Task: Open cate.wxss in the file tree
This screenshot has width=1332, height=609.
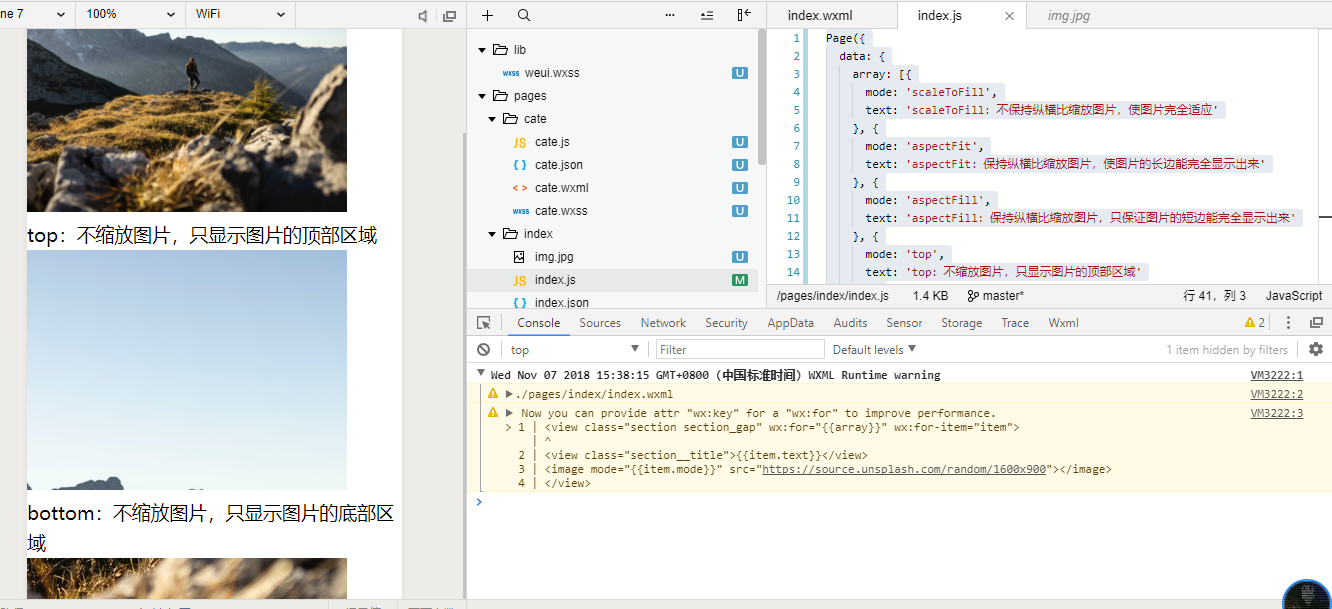Action: (x=561, y=211)
